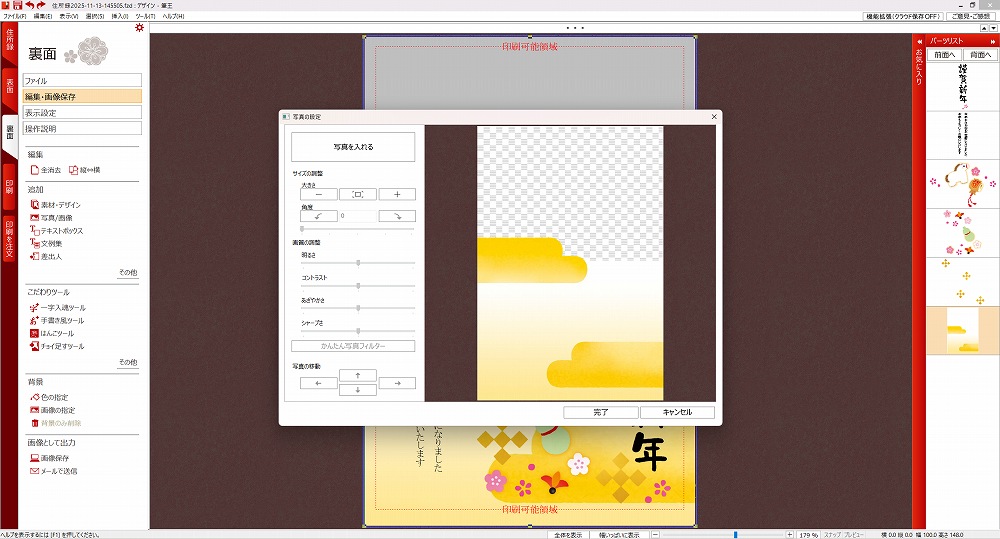Open the red settings gear in left panel

(x=139, y=28)
